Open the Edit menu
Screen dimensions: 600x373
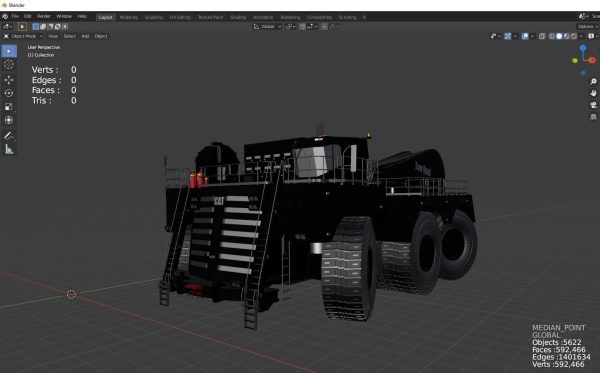pos(28,16)
